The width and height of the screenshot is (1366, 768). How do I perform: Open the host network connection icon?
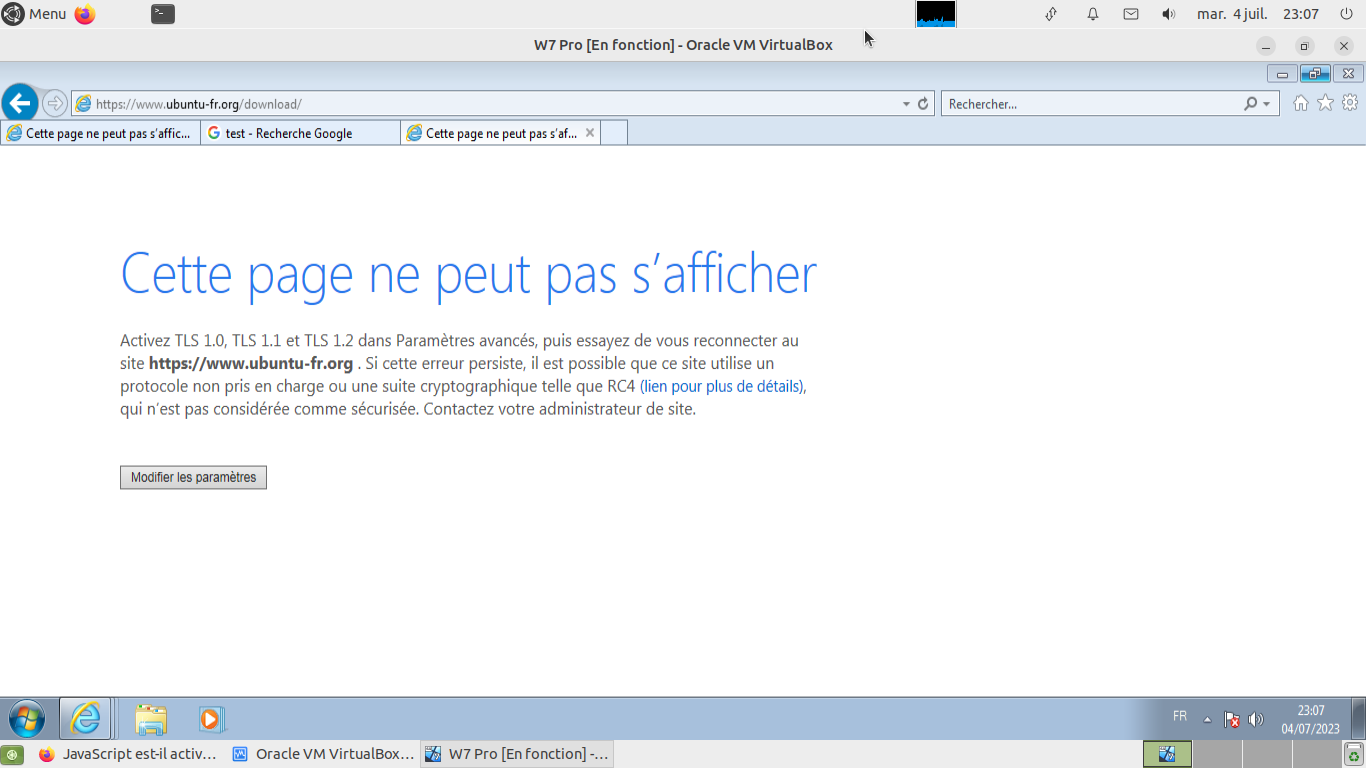click(1051, 14)
